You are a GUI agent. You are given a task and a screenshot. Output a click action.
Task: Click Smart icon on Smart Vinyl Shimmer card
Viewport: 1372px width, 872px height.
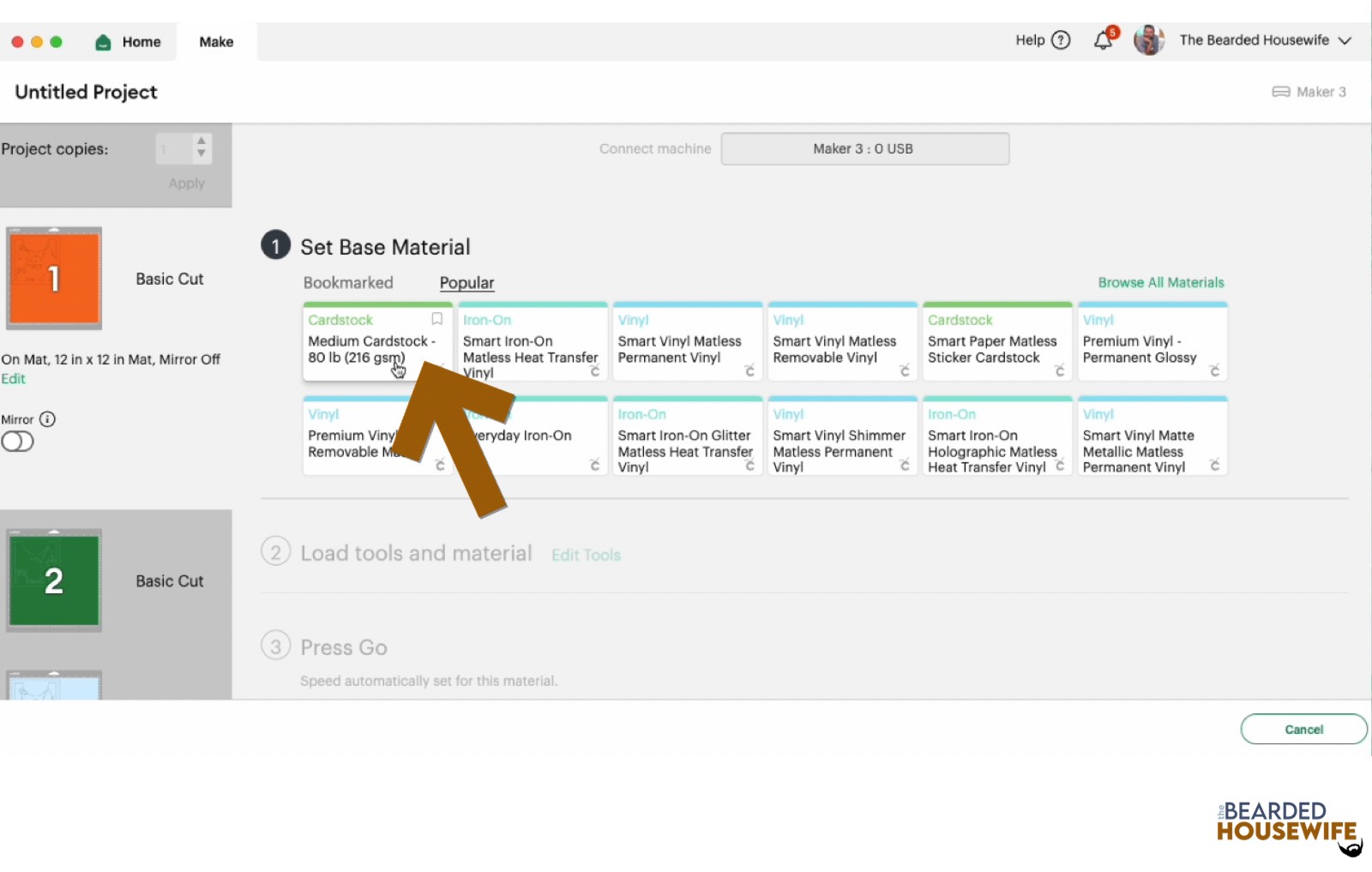point(905,465)
